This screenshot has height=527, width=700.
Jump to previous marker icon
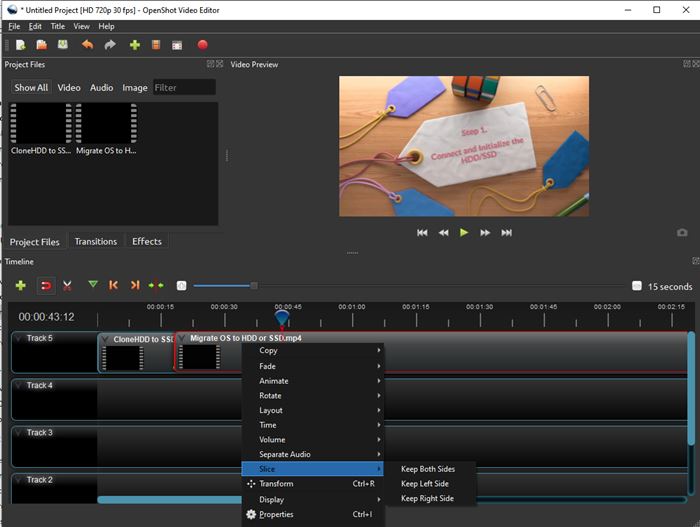113,286
